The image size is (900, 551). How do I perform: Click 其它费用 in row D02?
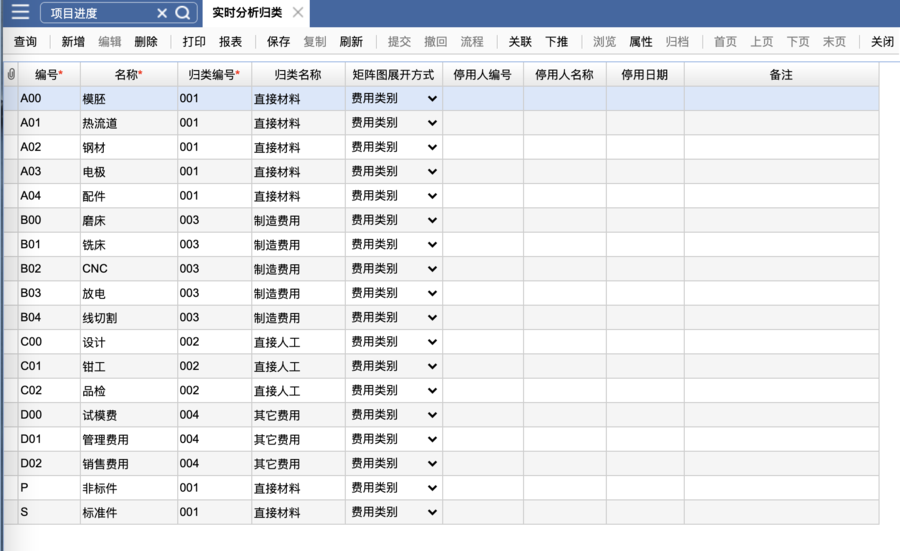tap(298, 464)
